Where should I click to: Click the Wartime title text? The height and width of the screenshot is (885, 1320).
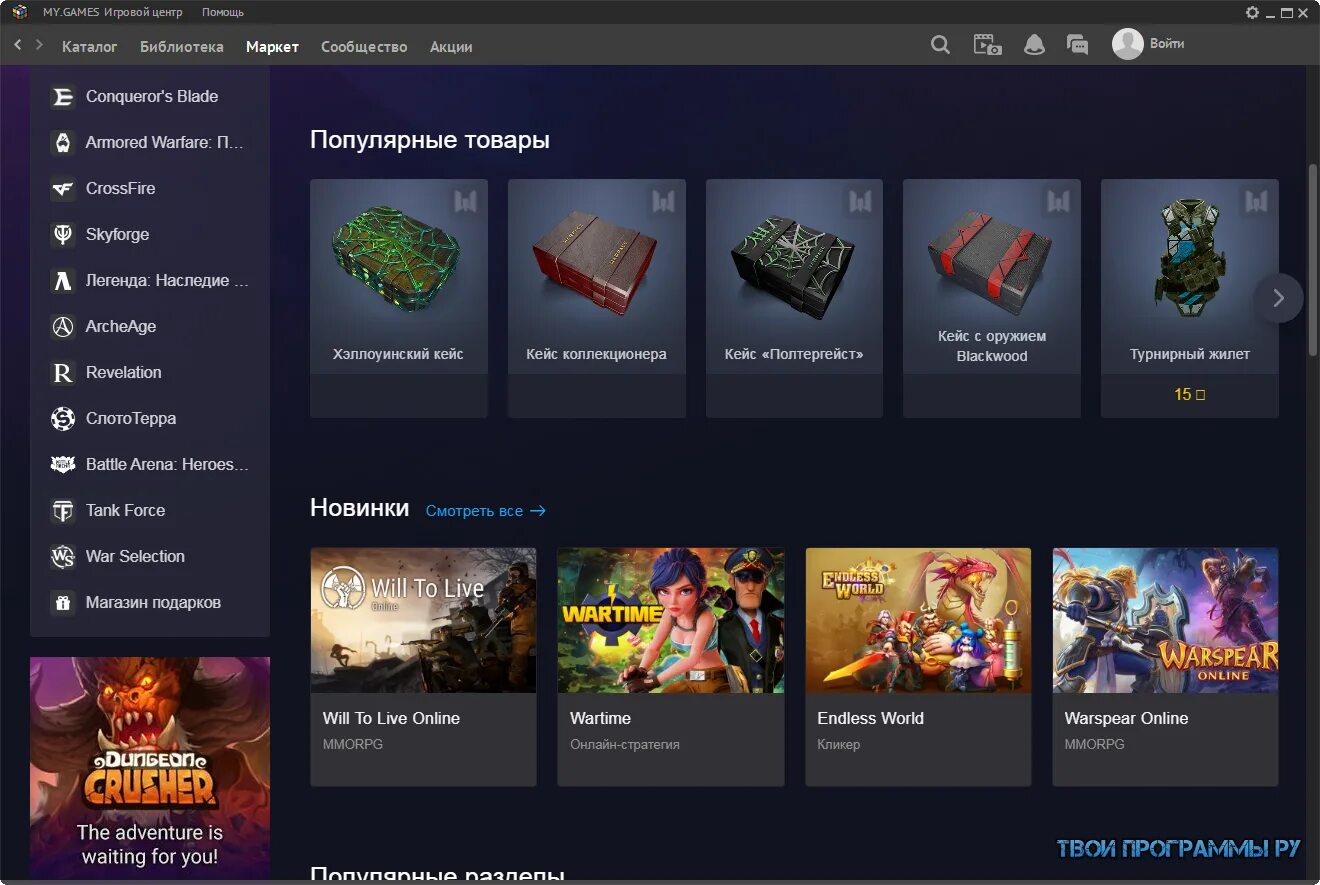pyautogui.click(x=600, y=718)
